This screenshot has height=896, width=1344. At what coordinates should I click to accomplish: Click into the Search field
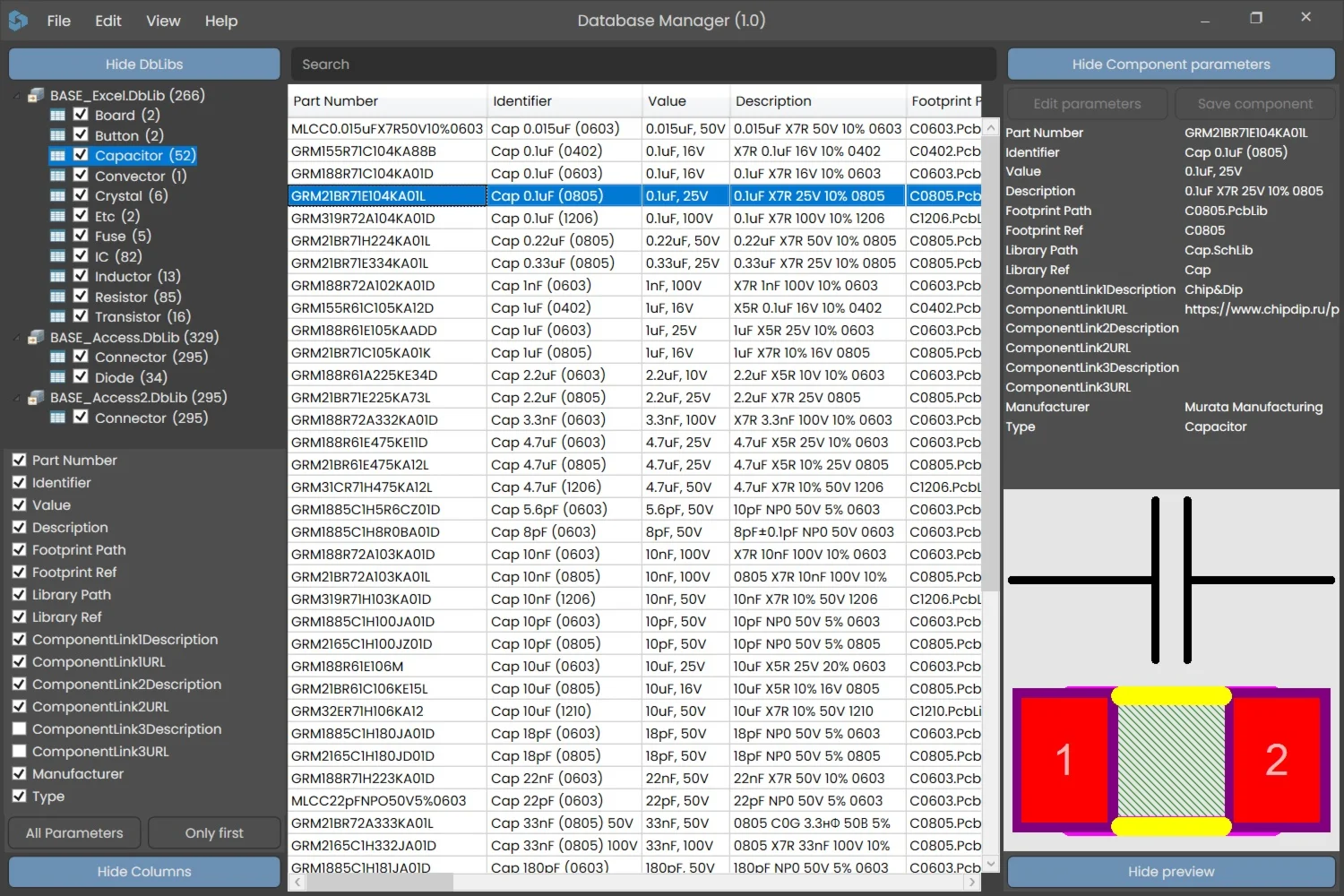tap(642, 65)
